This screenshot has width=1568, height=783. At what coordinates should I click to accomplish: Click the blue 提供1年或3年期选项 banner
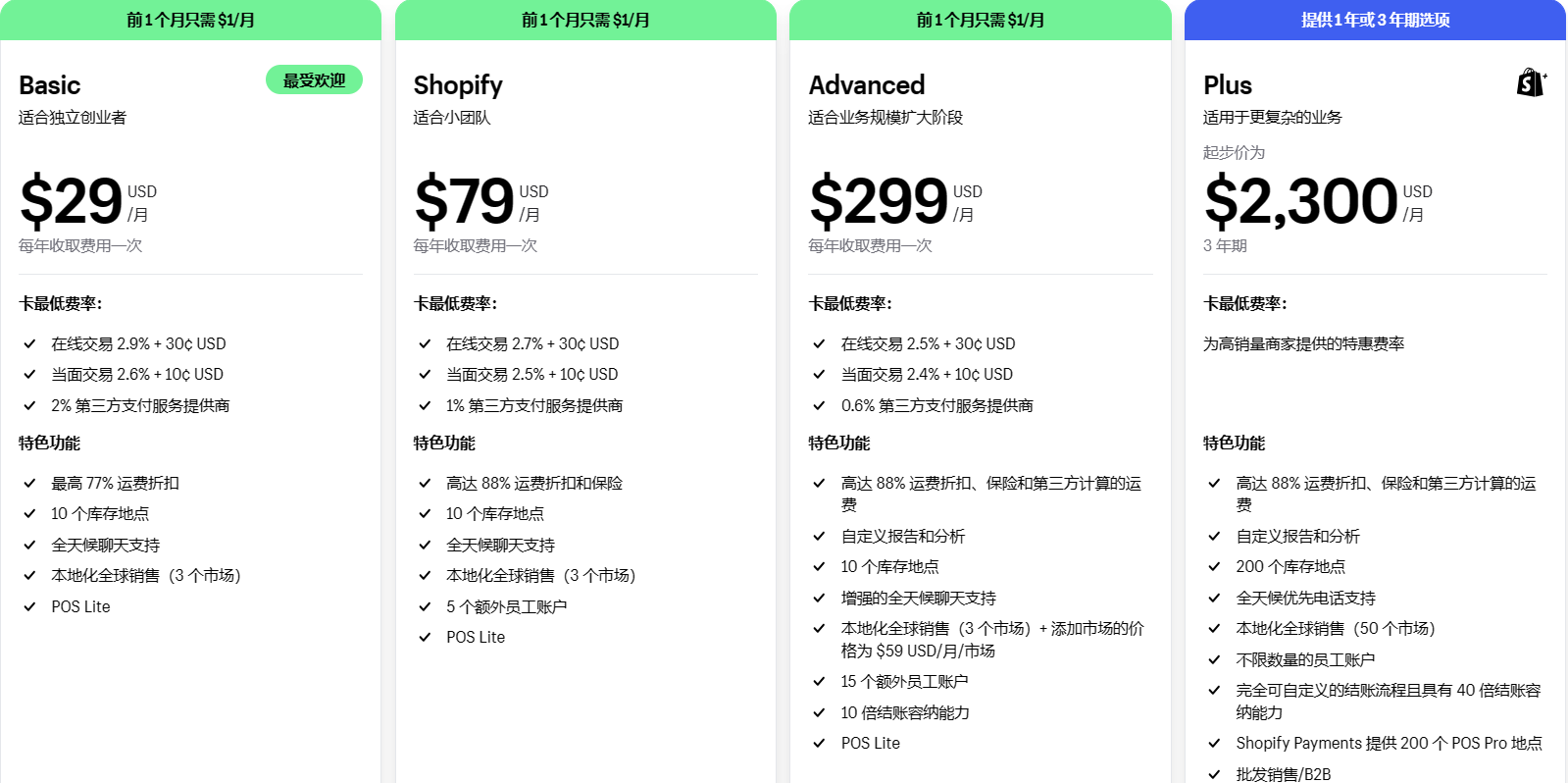(x=1375, y=20)
